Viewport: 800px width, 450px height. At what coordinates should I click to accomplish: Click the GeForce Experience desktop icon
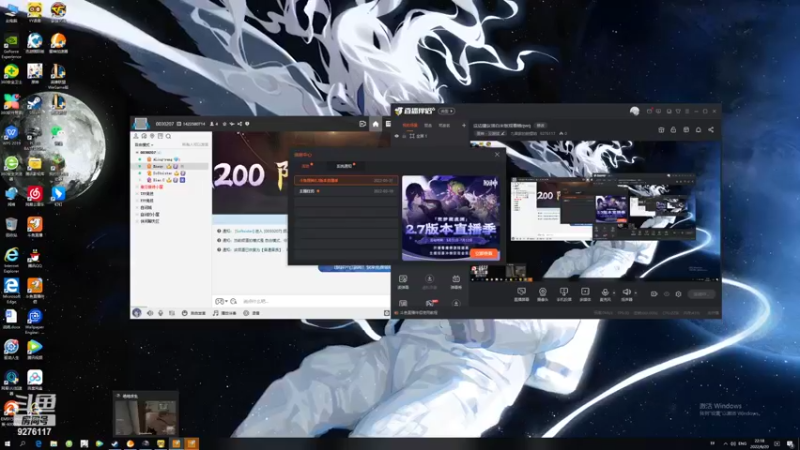pos(11,45)
